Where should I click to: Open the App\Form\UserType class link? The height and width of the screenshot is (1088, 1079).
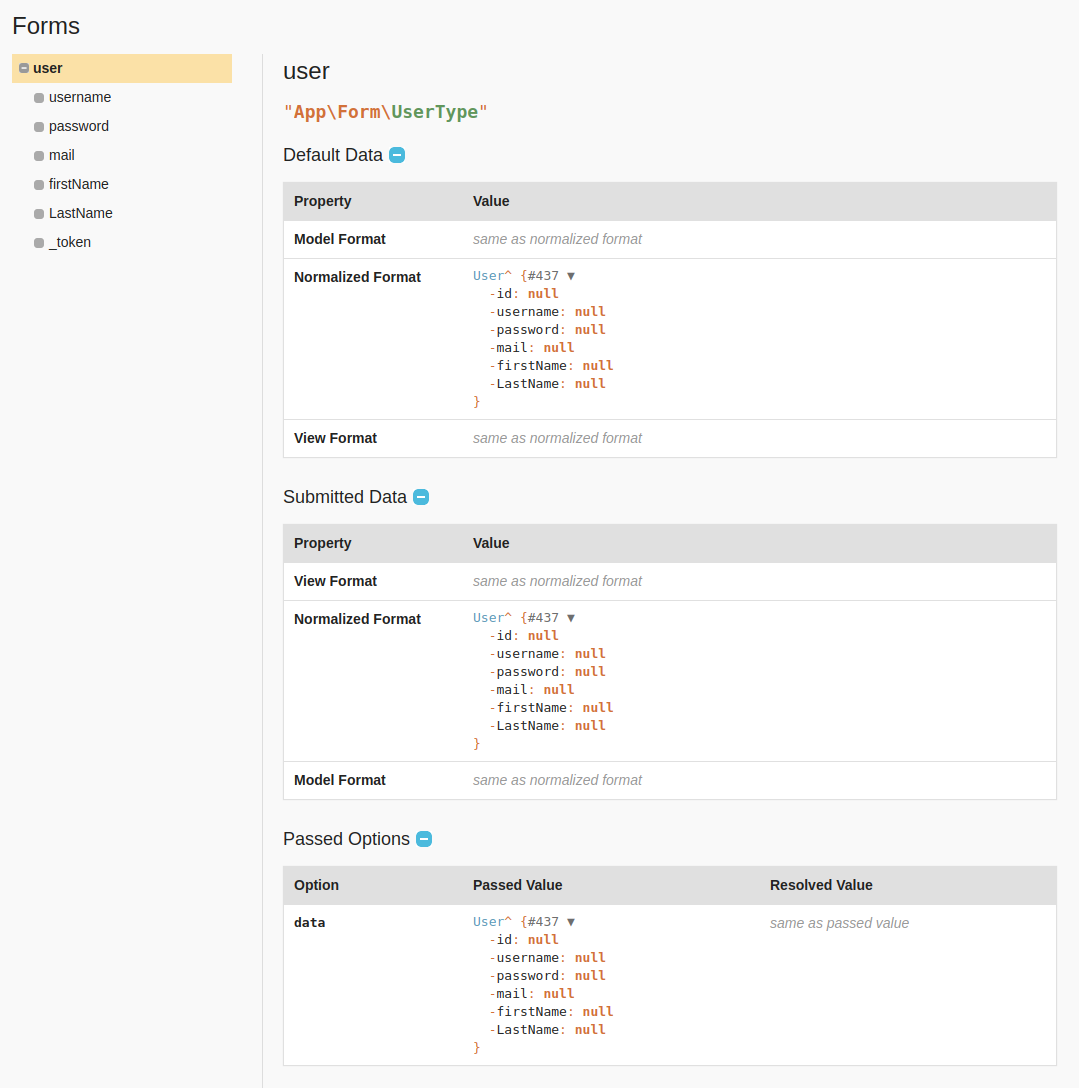point(386,112)
